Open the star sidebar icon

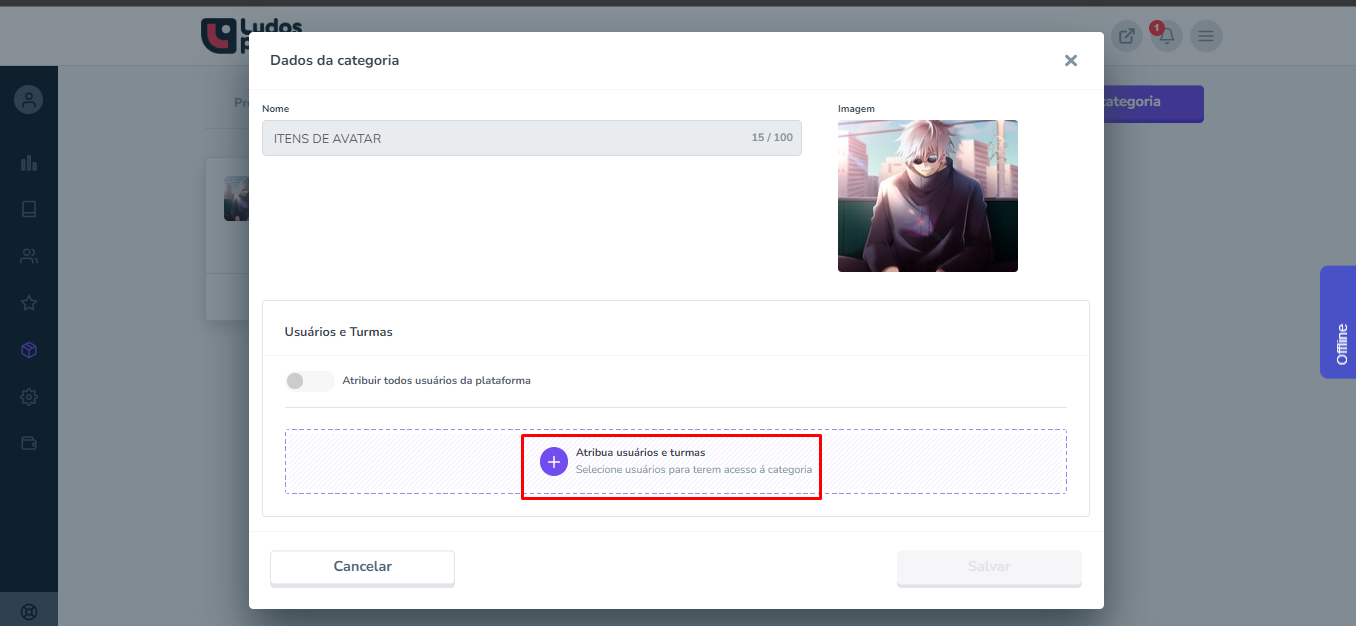[x=29, y=303]
